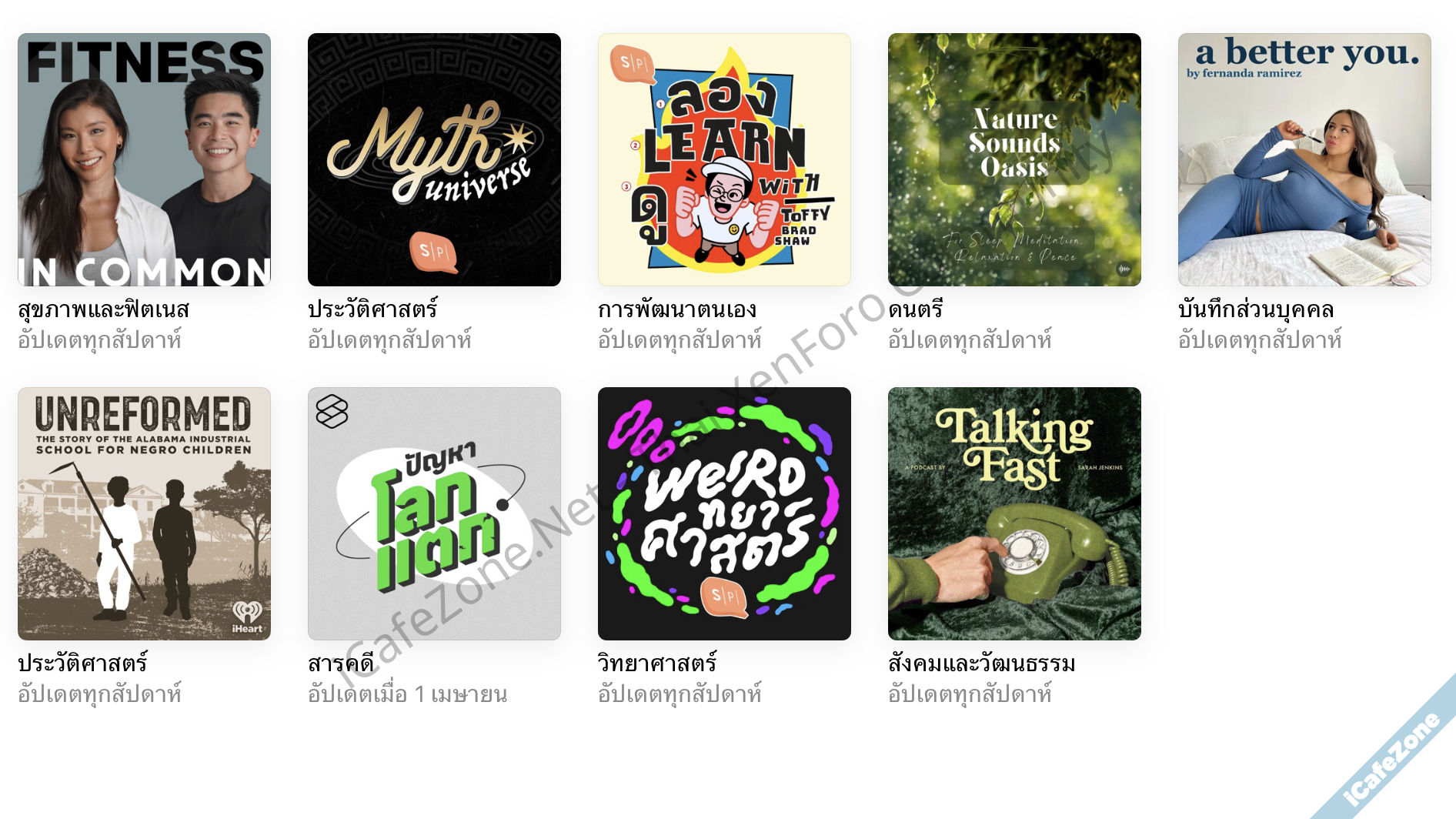This screenshot has height=819, width=1456.
Task: Open the Fitness In Common podcast artwork
Action: pos(144,159)
